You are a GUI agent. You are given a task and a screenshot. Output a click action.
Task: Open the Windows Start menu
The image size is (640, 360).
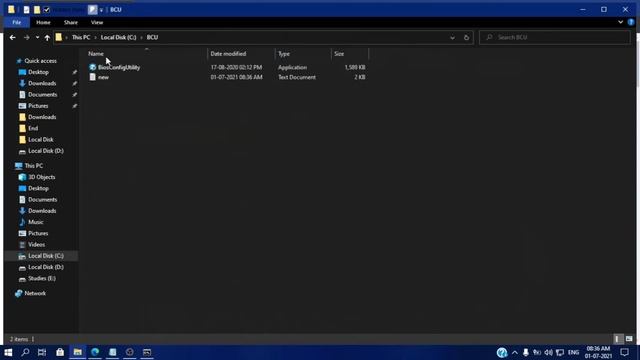coord(8,352)
